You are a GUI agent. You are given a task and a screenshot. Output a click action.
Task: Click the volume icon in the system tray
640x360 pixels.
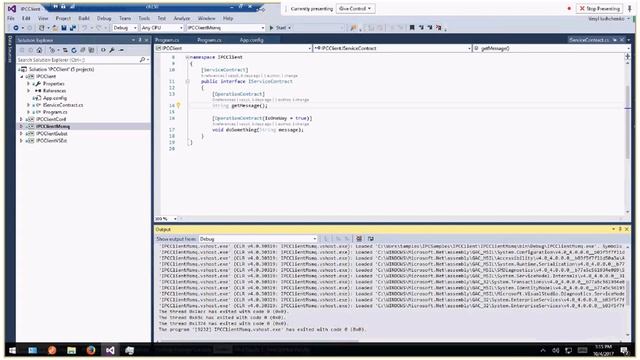pyautogui.click(x=556, y=350)
